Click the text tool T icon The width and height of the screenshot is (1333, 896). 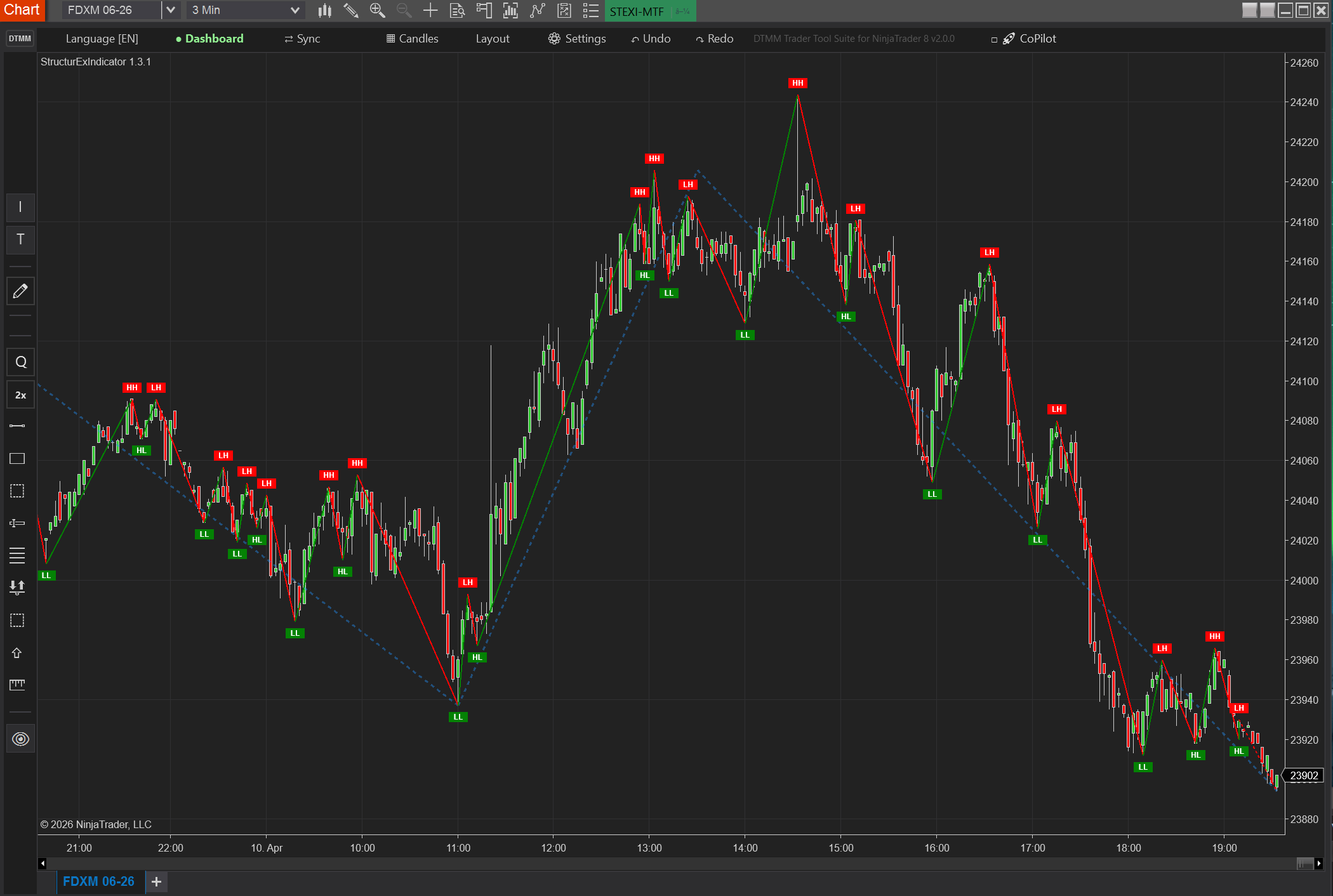(20, 239)
